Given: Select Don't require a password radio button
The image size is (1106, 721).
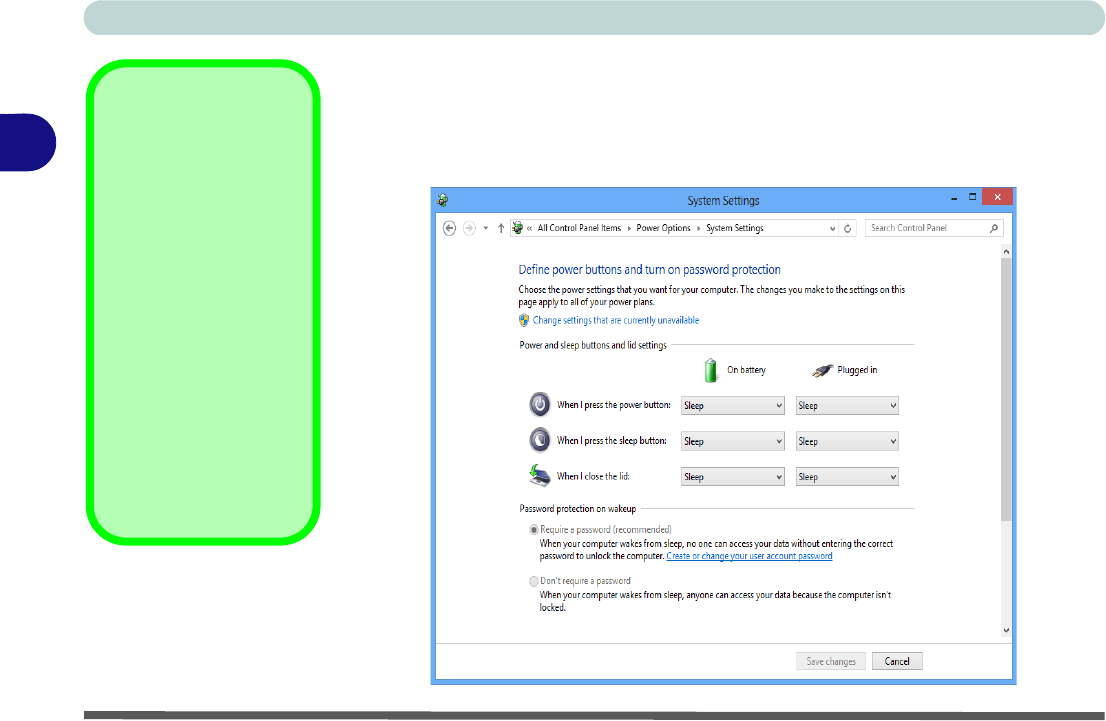Looking at the screenshot, I should 534,581.
